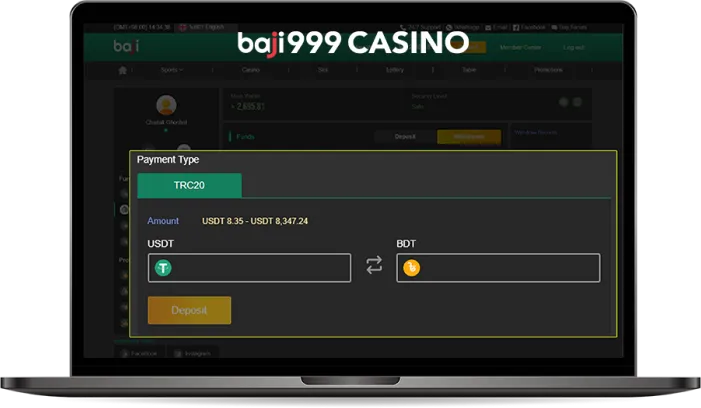Swap currencies with the exchange arrows icon
Image resolution: width=701 pixels, height=408 pixels.
pos(374,265)
